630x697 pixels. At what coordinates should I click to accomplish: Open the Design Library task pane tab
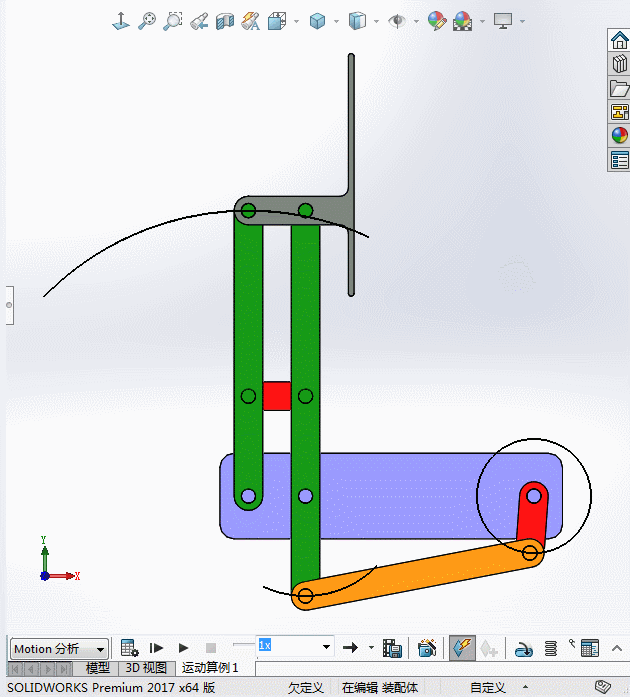tap(619, 64)
